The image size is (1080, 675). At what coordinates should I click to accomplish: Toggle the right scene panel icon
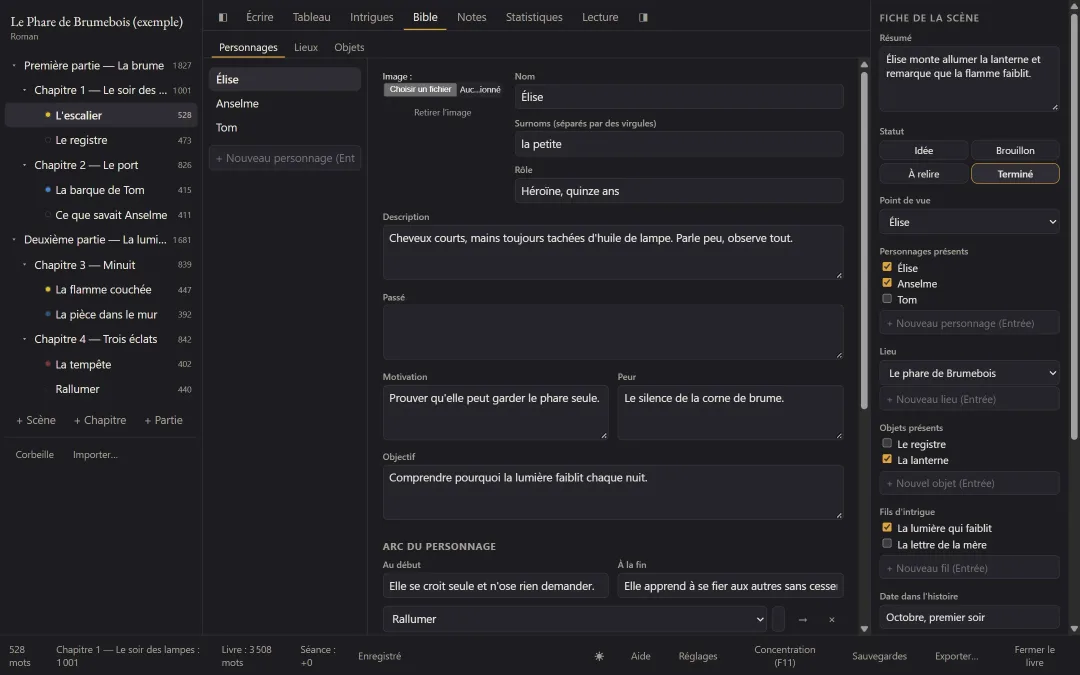(643, 17)
